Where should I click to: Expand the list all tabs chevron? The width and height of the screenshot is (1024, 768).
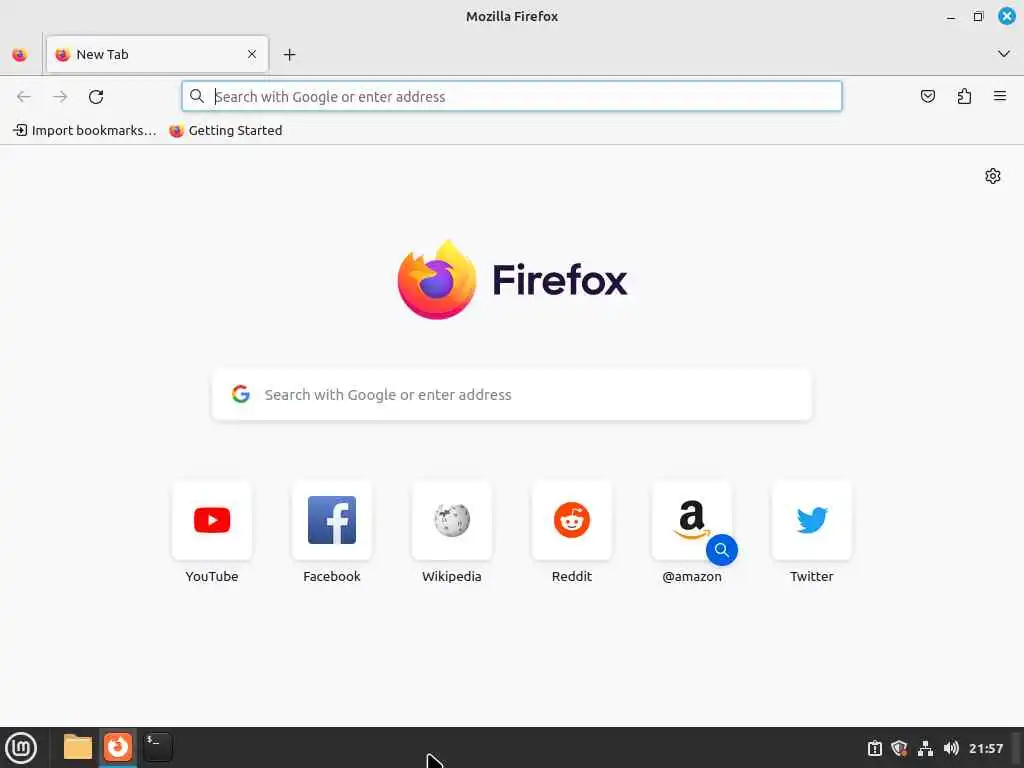pyautogui.click(x=1004, y=54)
